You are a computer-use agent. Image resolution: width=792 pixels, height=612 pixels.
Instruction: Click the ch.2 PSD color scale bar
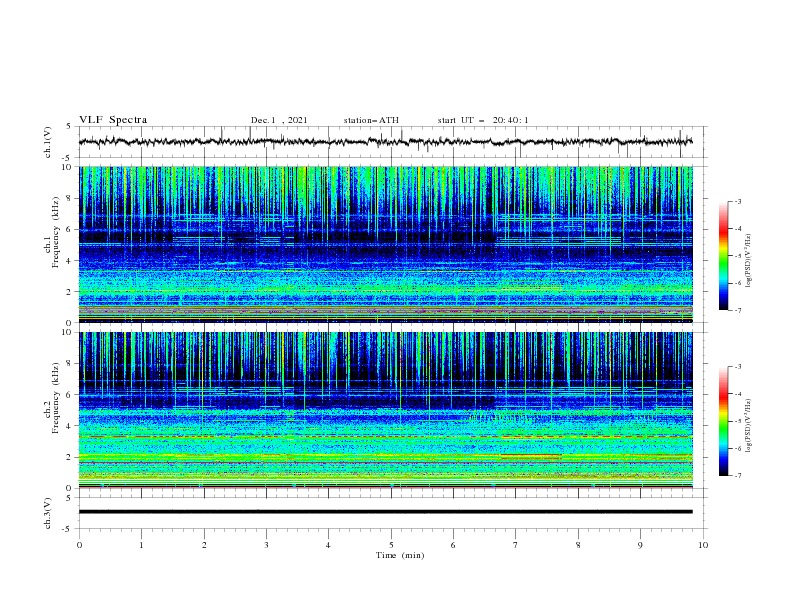click(723, 421)
